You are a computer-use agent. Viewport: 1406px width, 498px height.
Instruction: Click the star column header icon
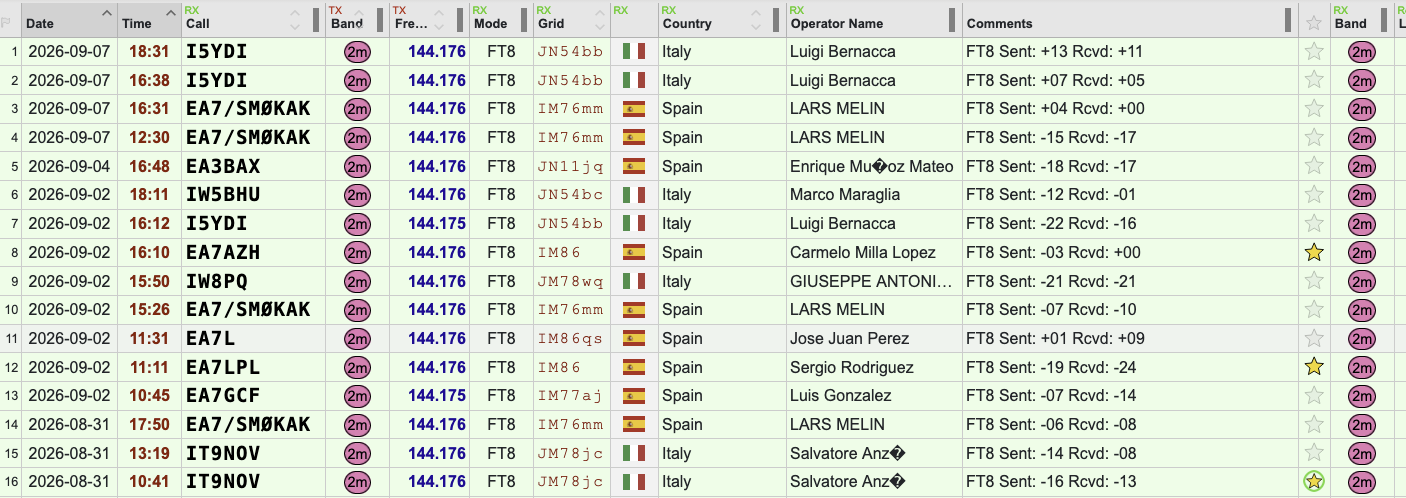(1313, 22)
